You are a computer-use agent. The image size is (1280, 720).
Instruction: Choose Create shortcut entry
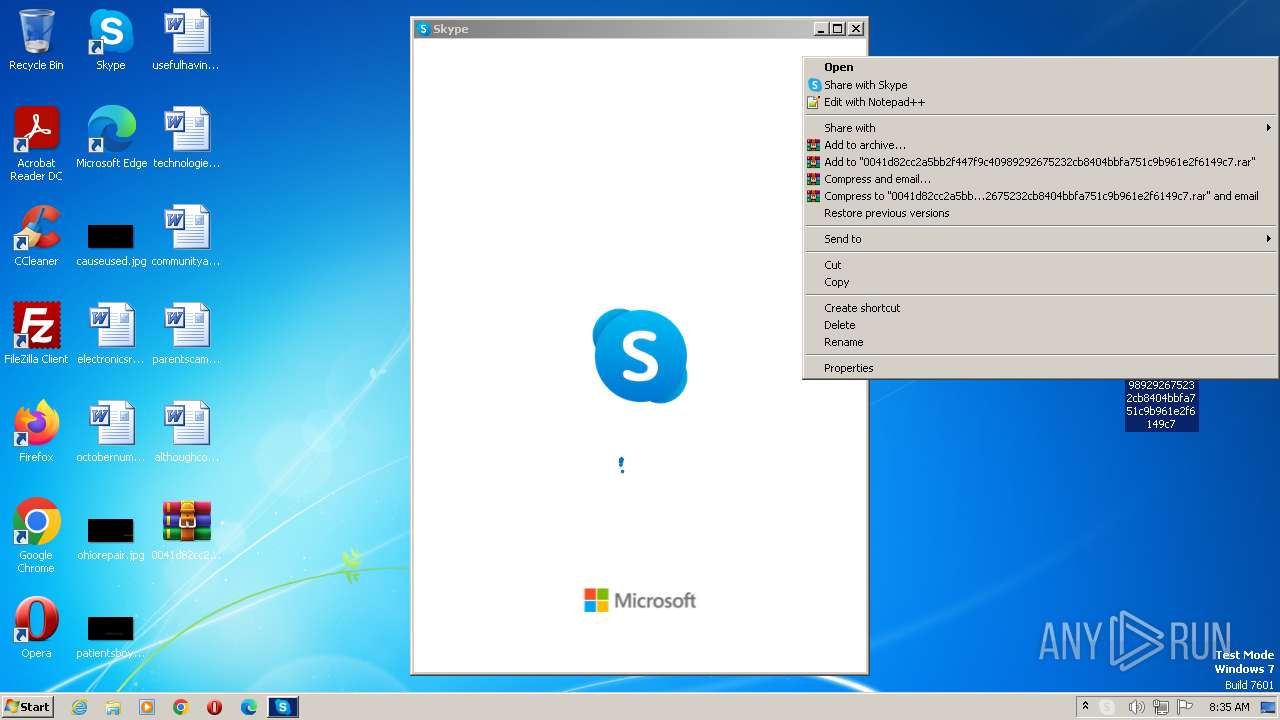tap(1040, 308)
